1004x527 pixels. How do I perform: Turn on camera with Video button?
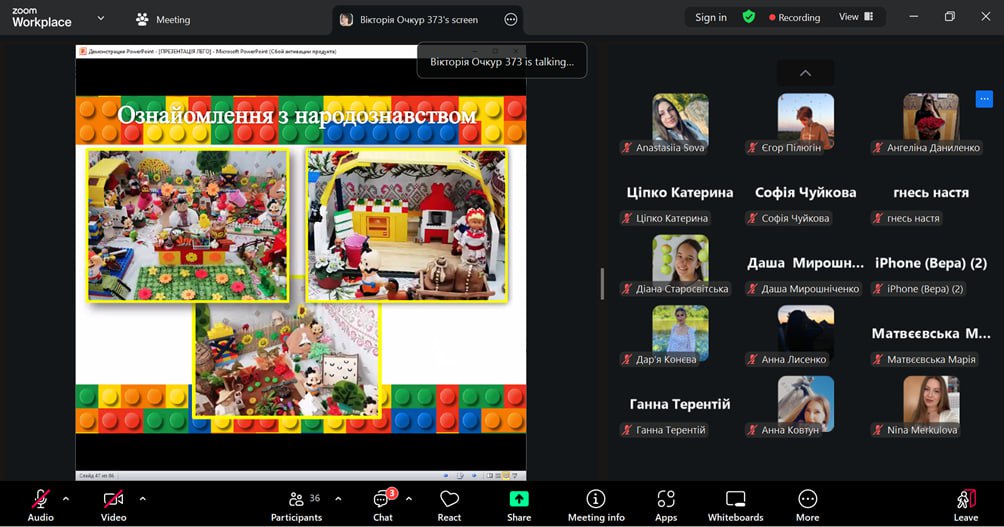coord(113,504)
